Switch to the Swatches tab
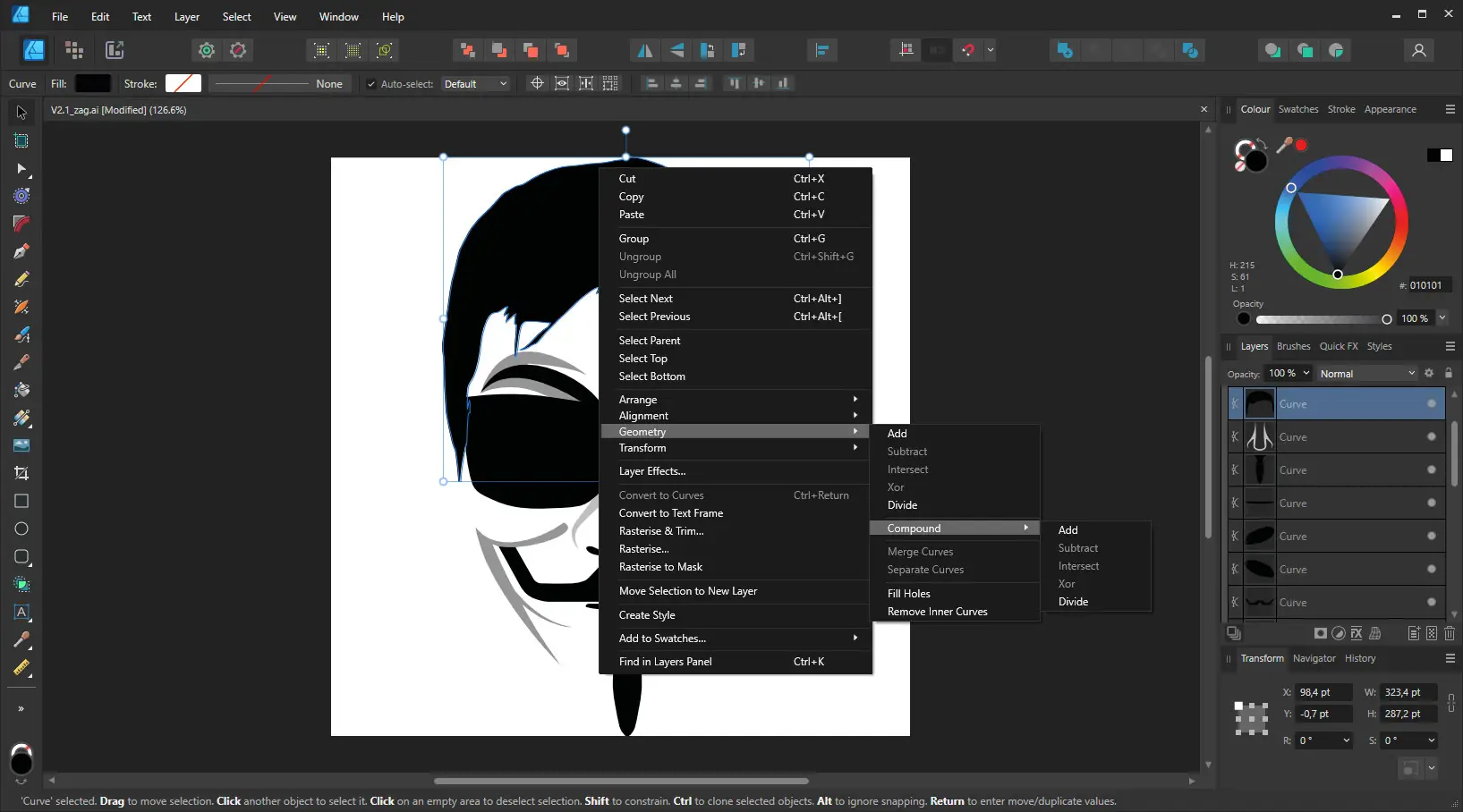This screenshot has height=812, width=1463. pyautogui.click(x=1297, y=109)
